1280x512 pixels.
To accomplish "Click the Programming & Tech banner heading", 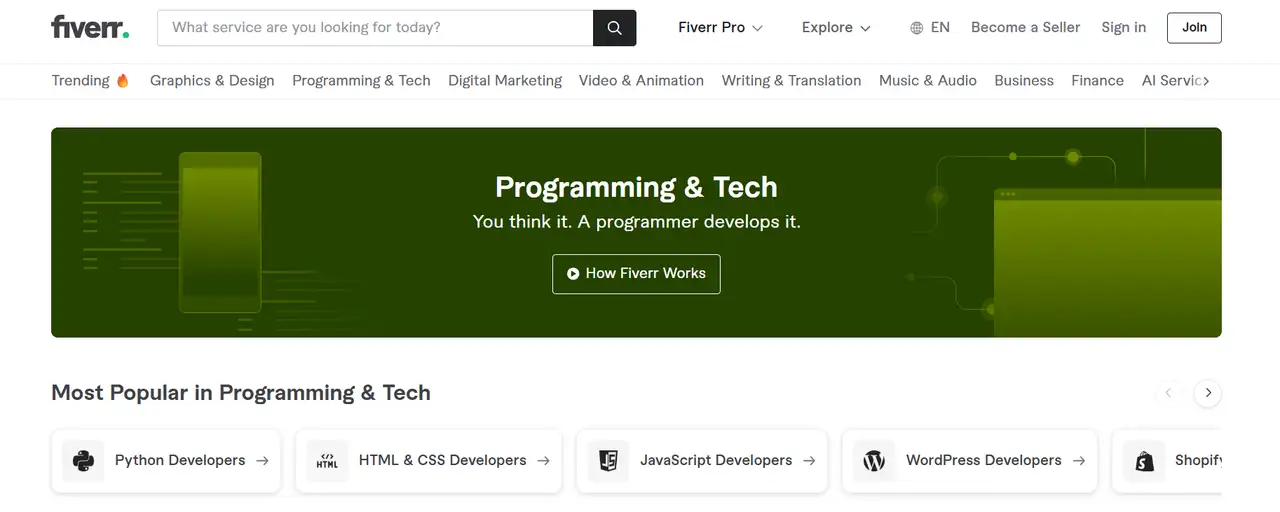I will (x=636, y=187).
